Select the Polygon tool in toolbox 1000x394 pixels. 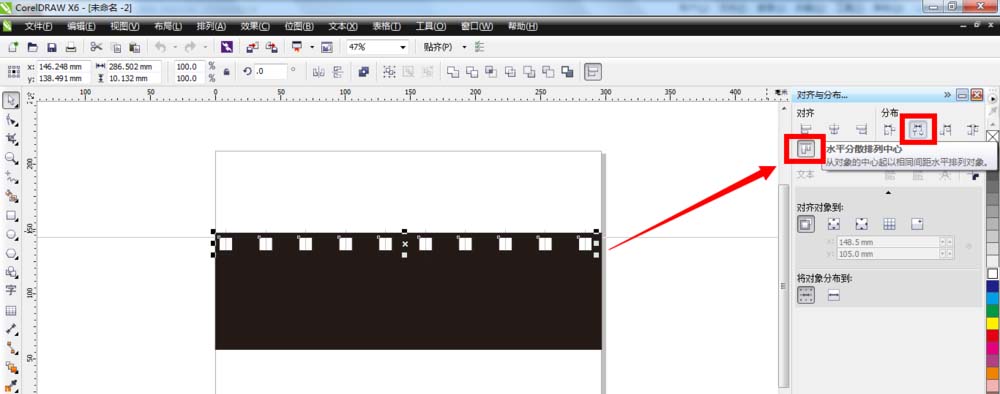[11, 254]
